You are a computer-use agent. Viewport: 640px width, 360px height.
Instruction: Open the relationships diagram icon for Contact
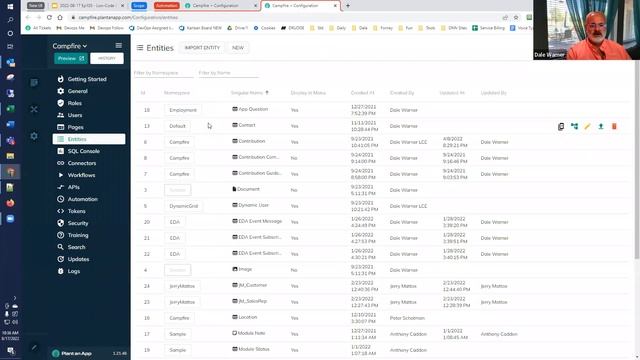pos(574,127)
